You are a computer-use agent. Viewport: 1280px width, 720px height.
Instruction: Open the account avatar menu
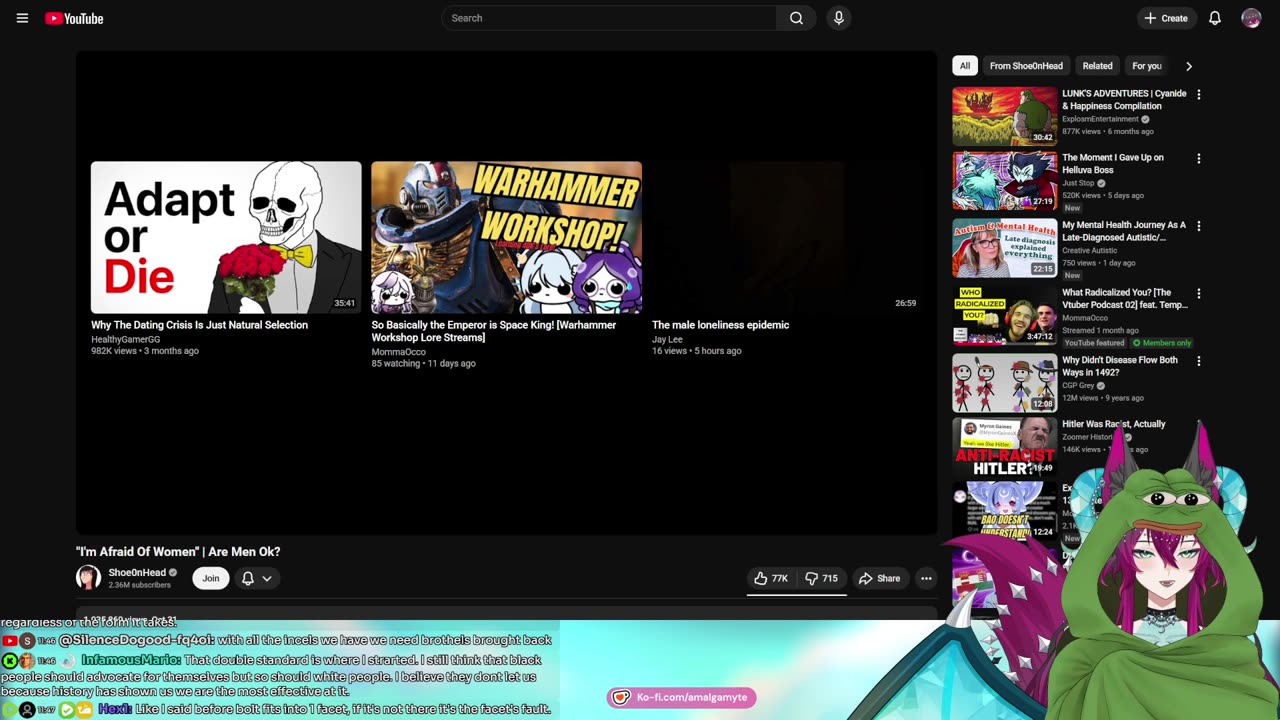pos(1251,18)
